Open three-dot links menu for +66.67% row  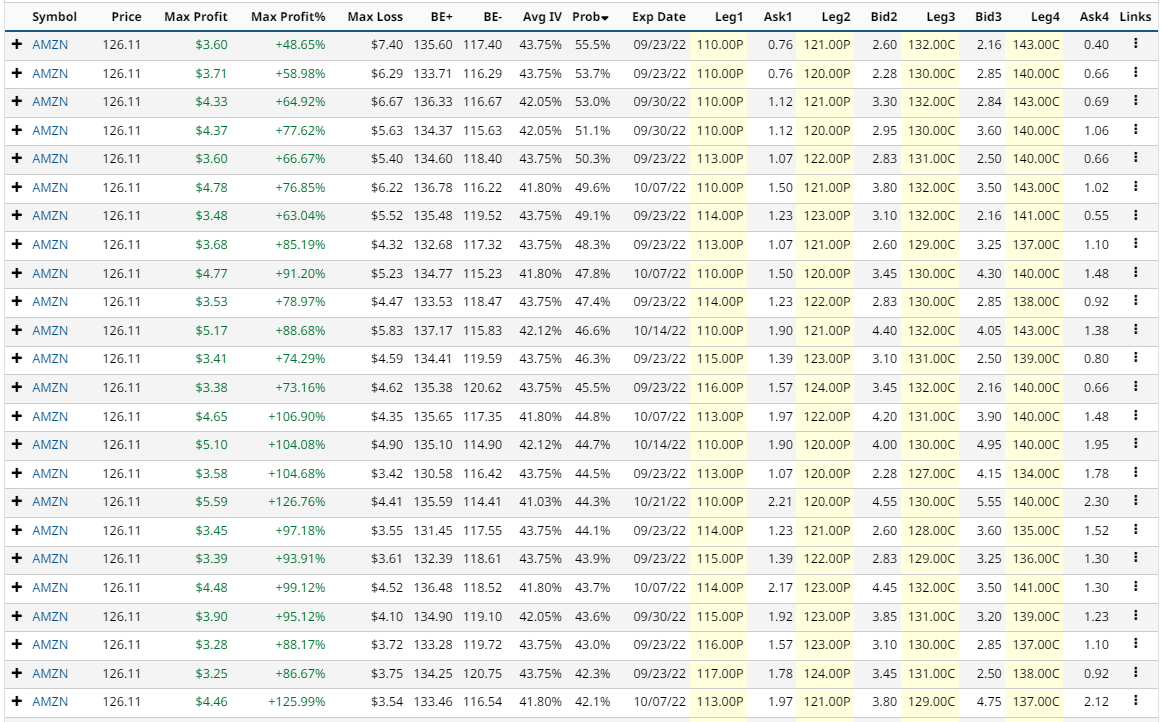click(1135, 158)
